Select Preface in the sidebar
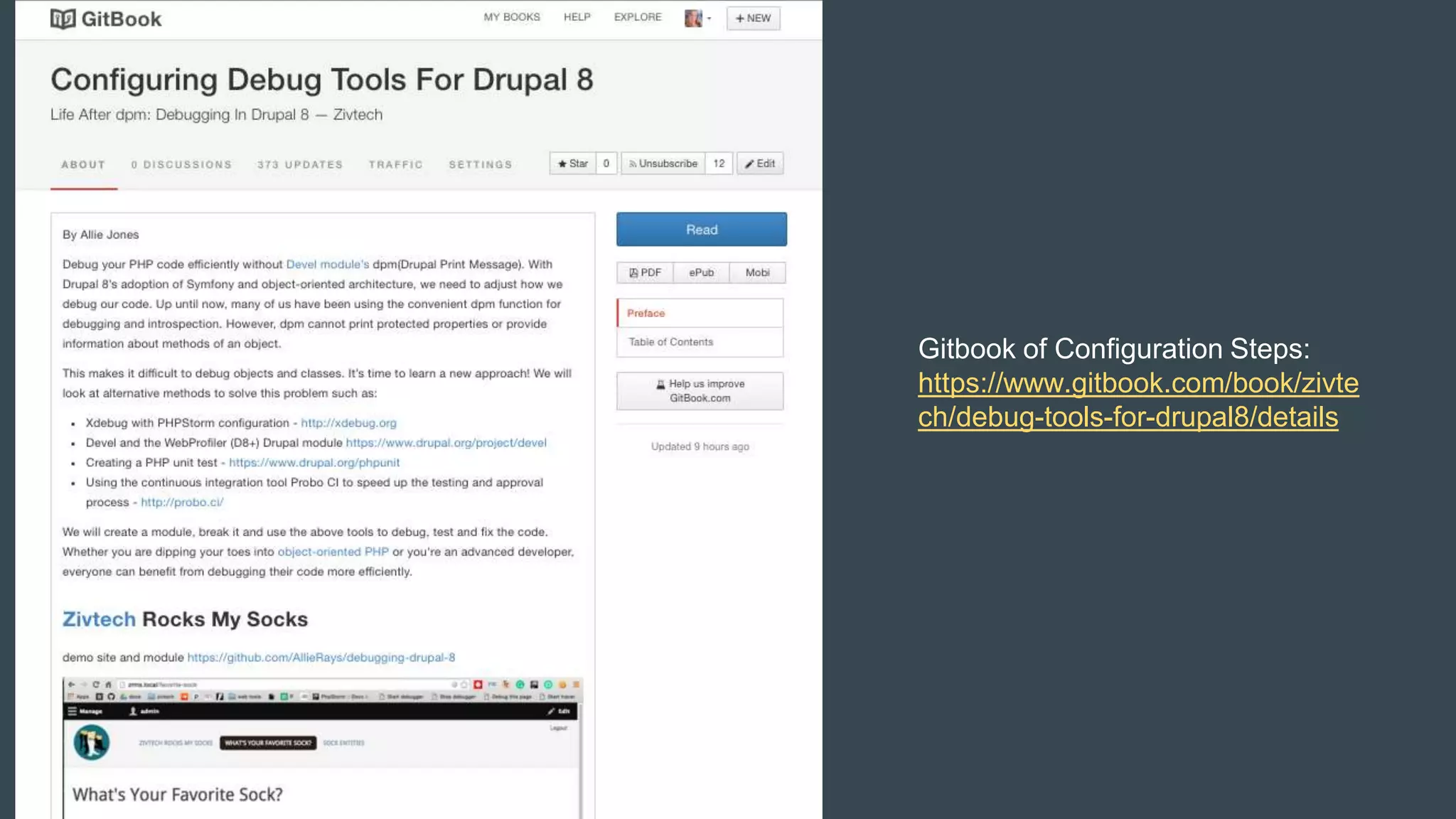 pos(700,313)
